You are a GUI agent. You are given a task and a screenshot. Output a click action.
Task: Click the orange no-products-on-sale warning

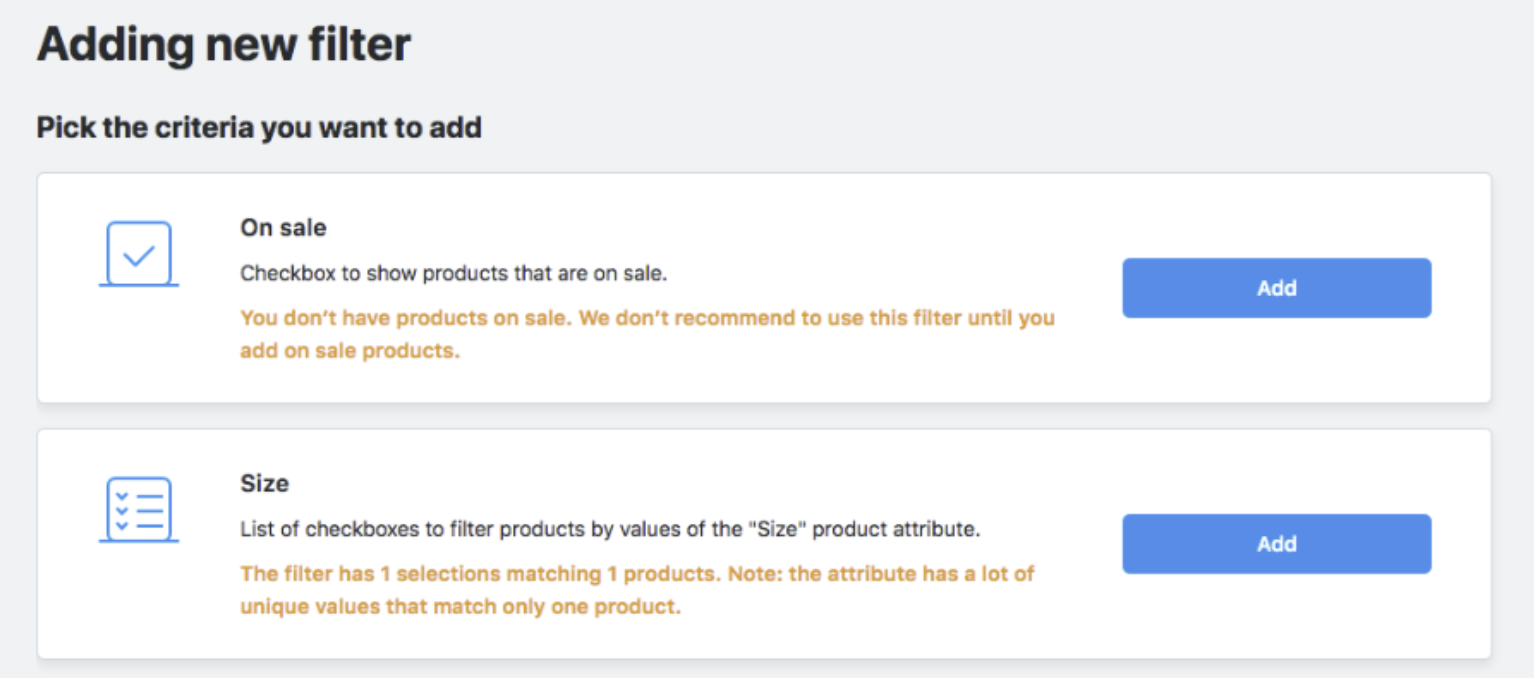(647, 318)
